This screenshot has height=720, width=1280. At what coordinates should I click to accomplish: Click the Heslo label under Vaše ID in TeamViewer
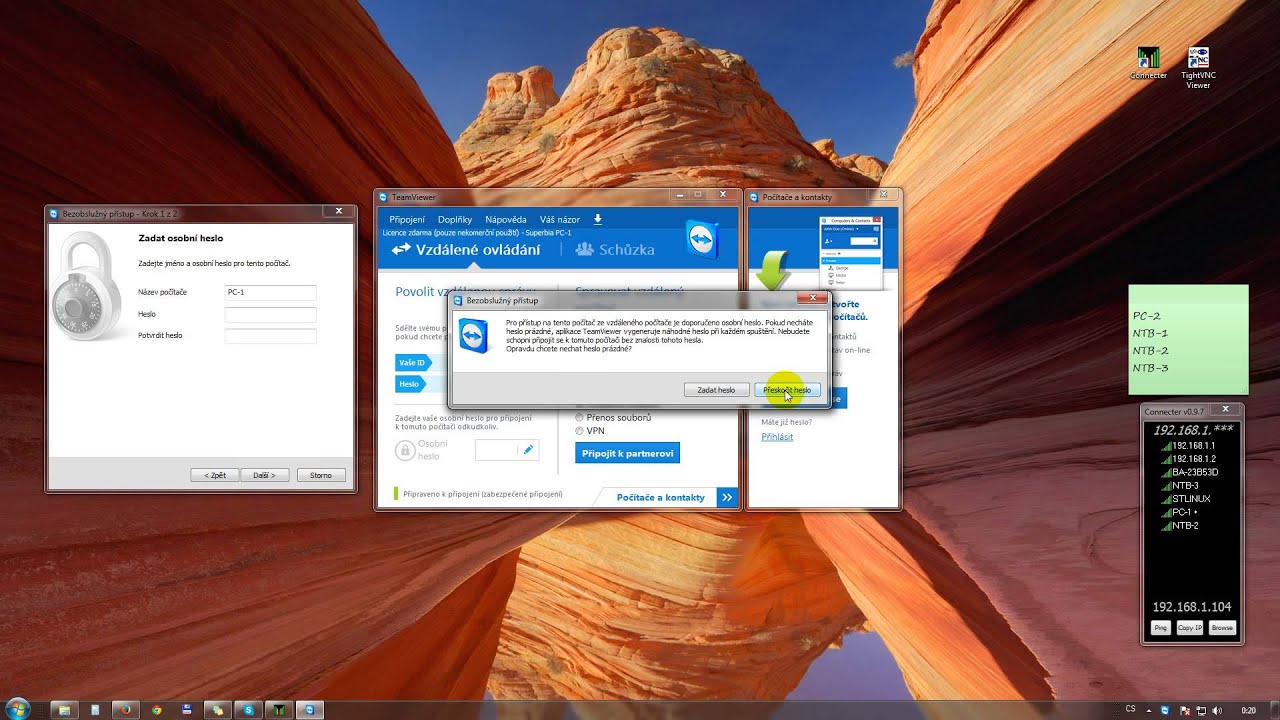click(x=410, y=384)
